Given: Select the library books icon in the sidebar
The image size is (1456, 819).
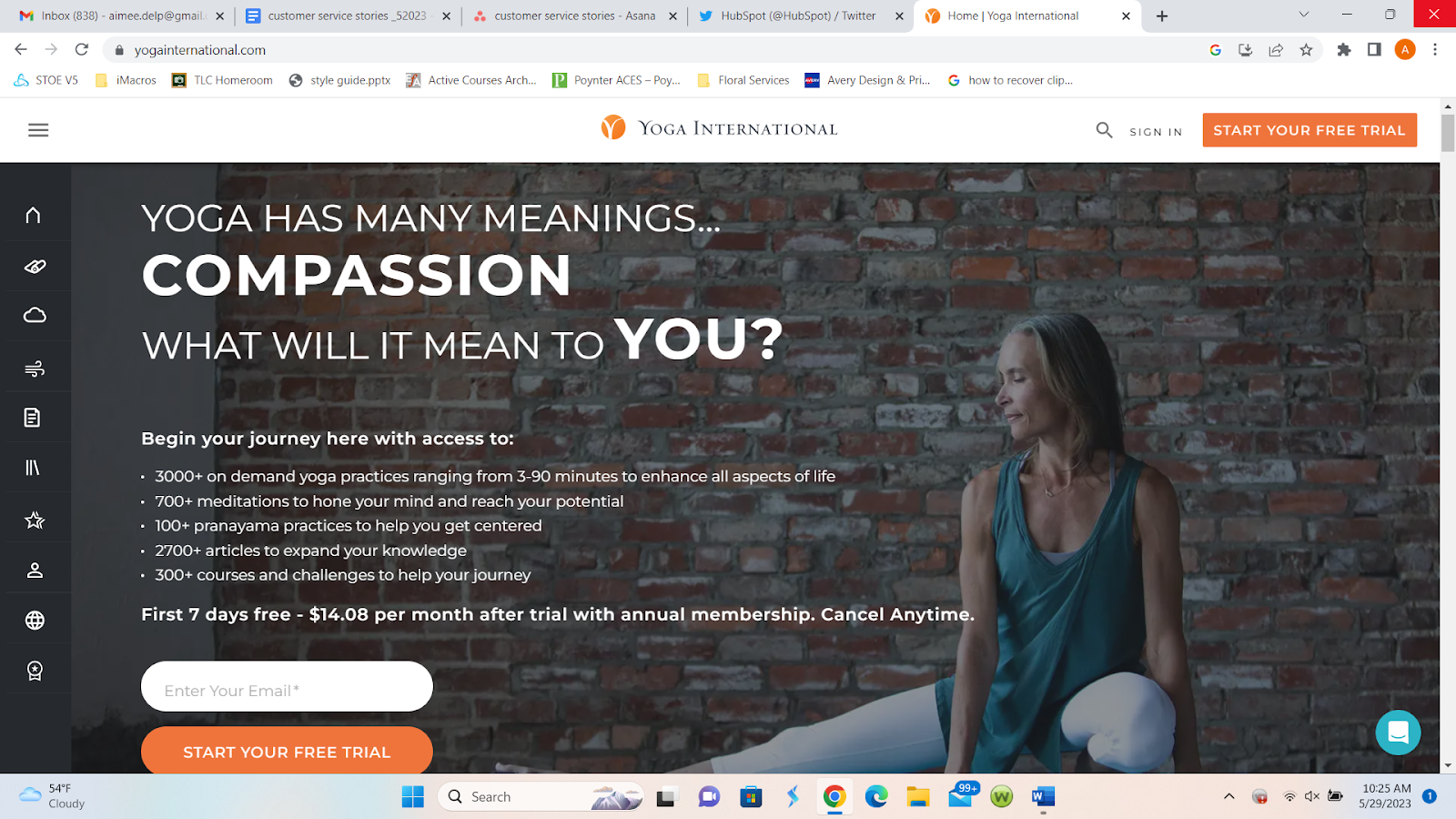Looking at the screenshot, I should [x=33, y=468].
